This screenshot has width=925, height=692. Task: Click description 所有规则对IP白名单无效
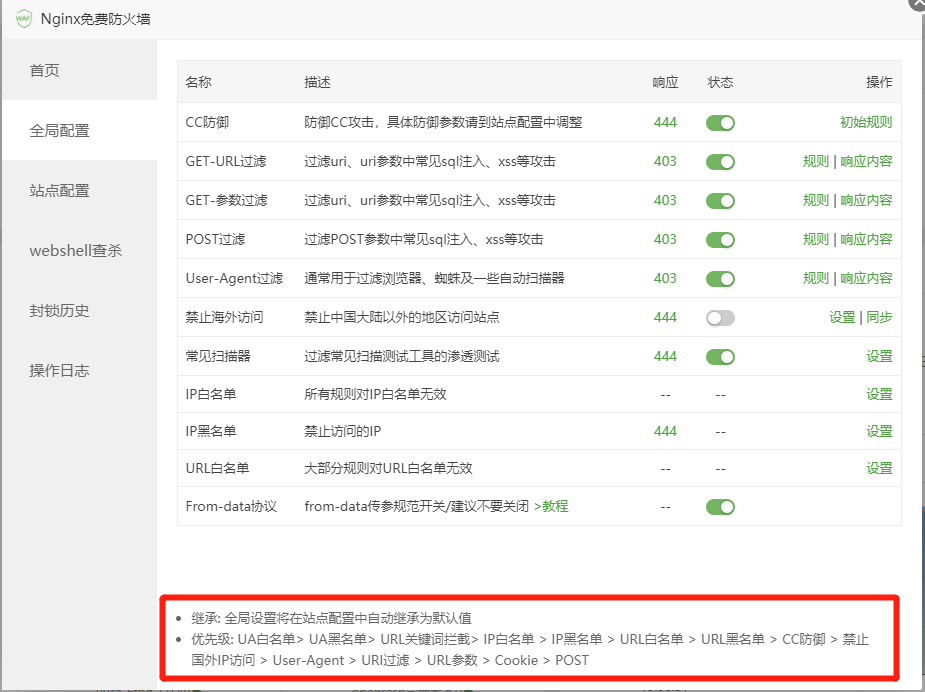(375, 393)
